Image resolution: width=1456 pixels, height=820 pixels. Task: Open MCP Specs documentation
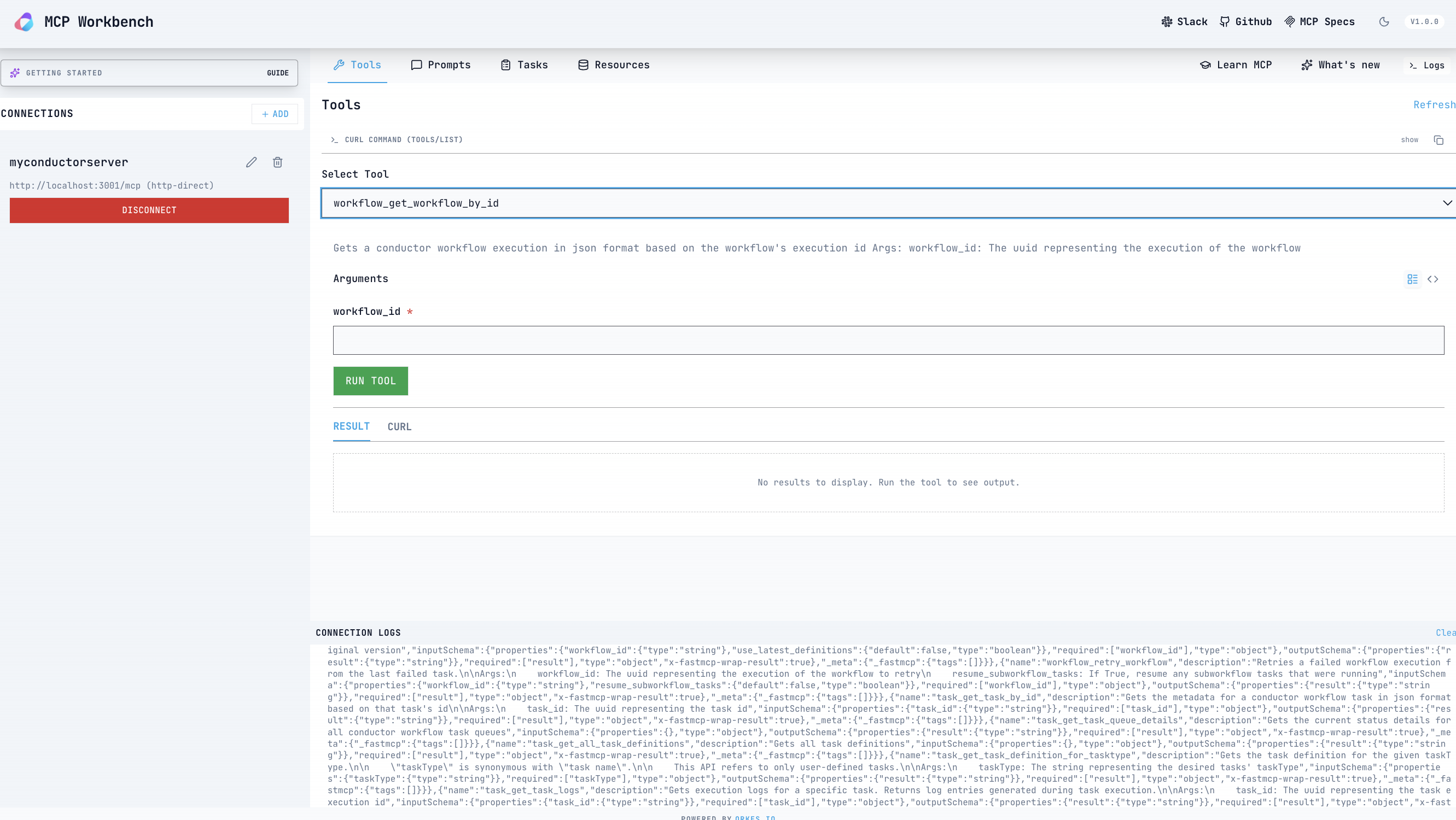pos(1319,22)
